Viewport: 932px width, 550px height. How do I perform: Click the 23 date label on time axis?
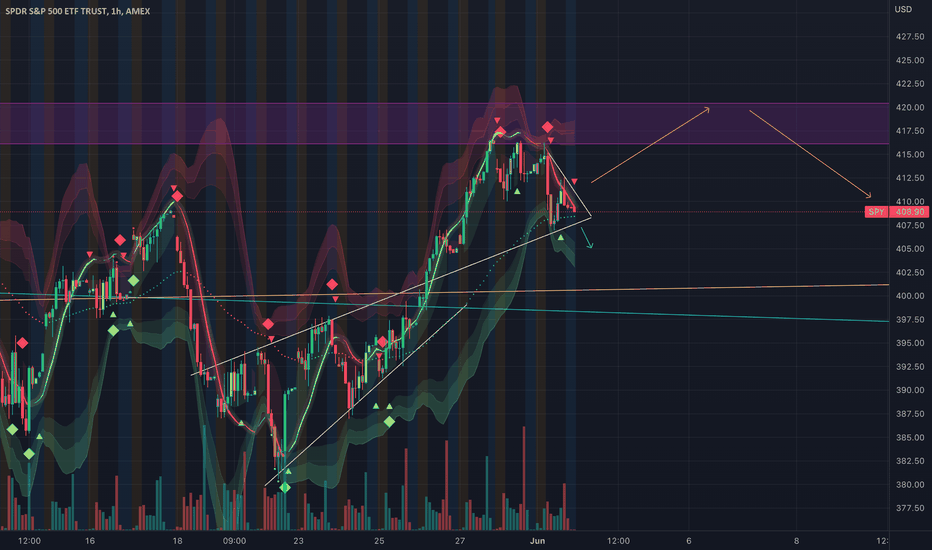[x=298, y=540]
